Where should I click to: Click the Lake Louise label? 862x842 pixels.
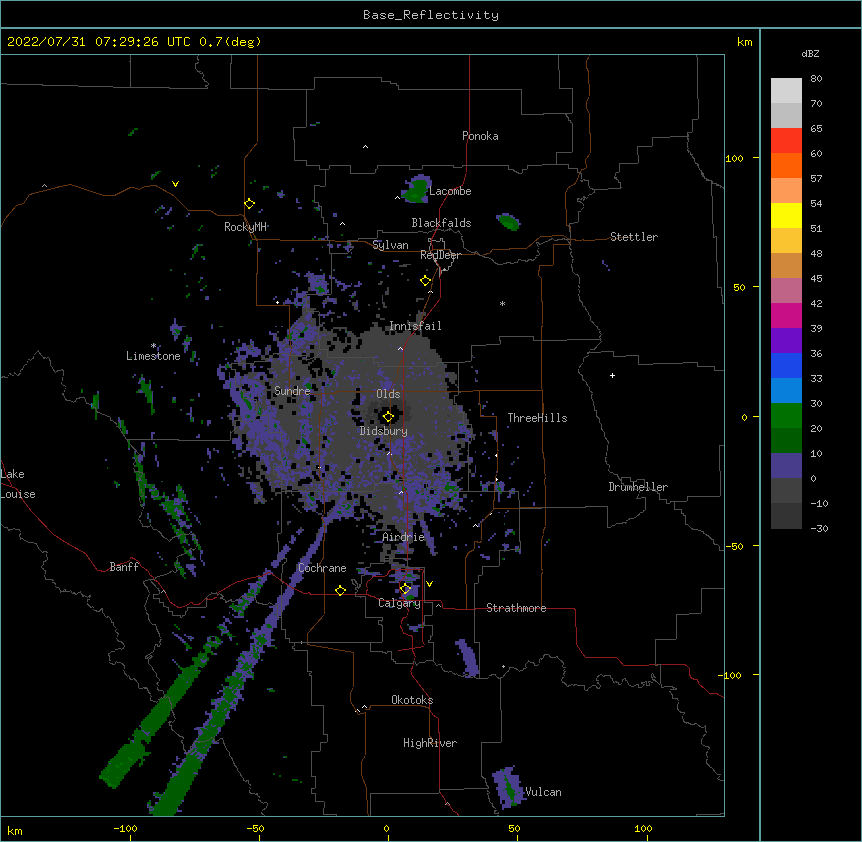pyautogui.click(x=18, y=484)
